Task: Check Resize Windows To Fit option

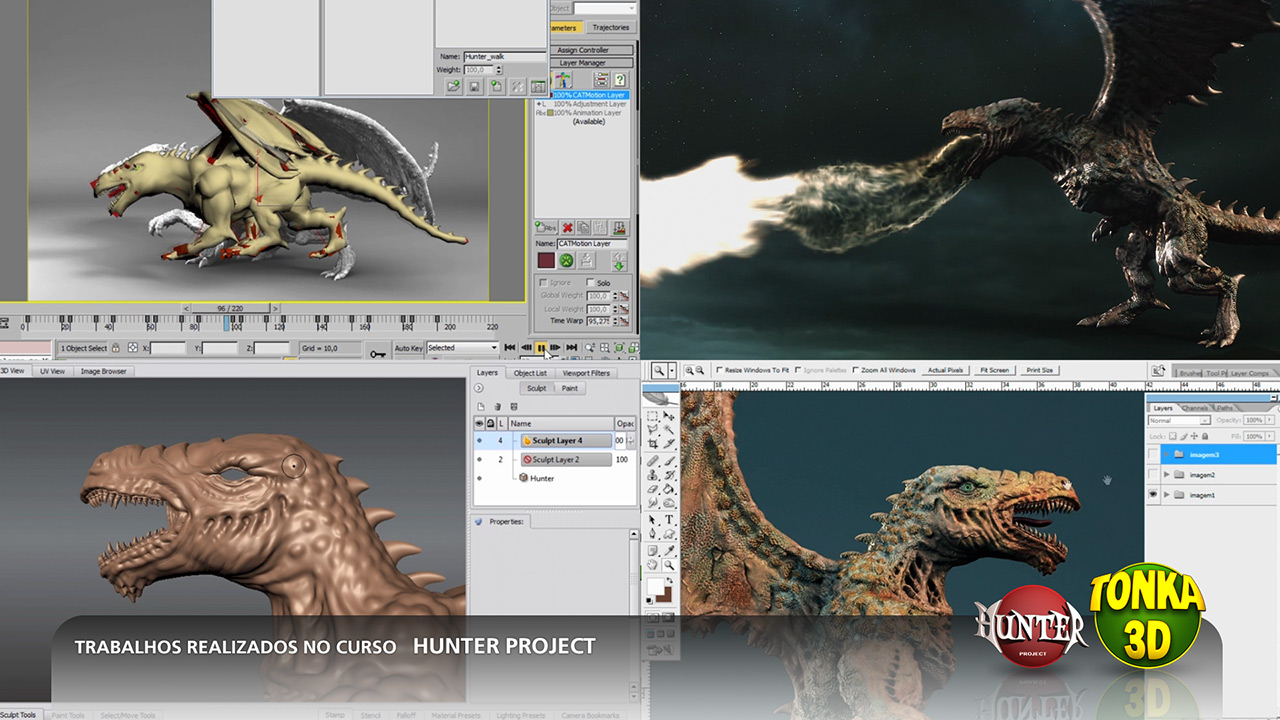Action: click(720, 370)
